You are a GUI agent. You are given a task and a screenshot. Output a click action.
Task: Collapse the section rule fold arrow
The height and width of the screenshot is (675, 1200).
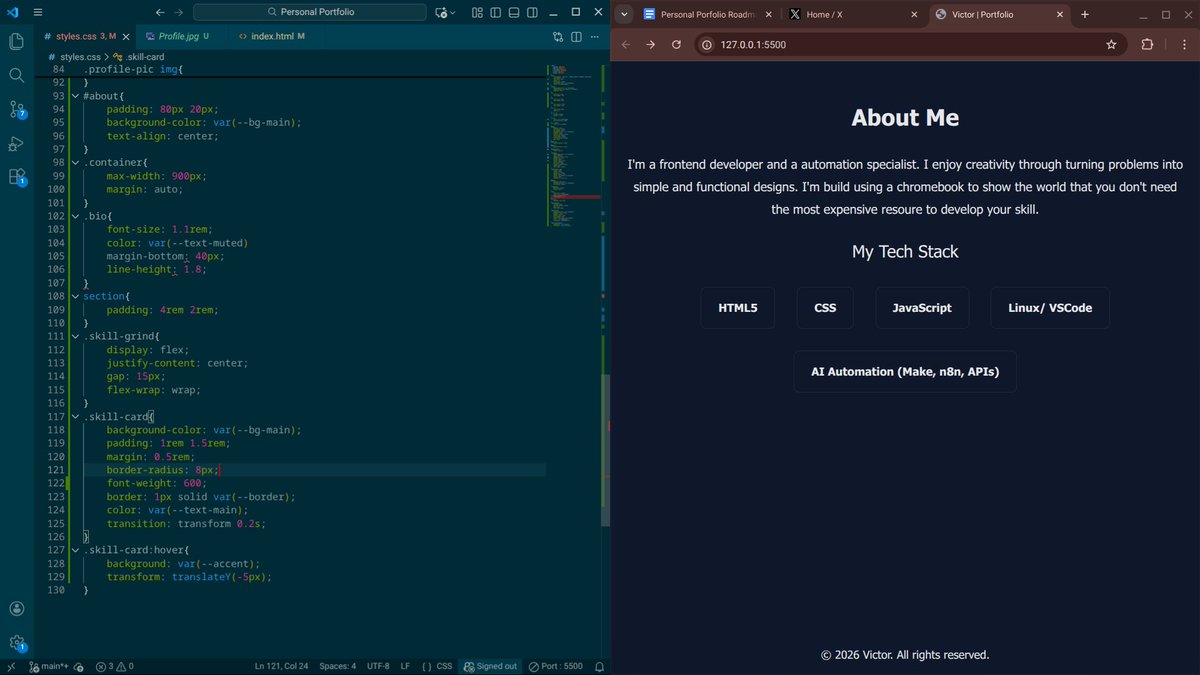(75, 296)
